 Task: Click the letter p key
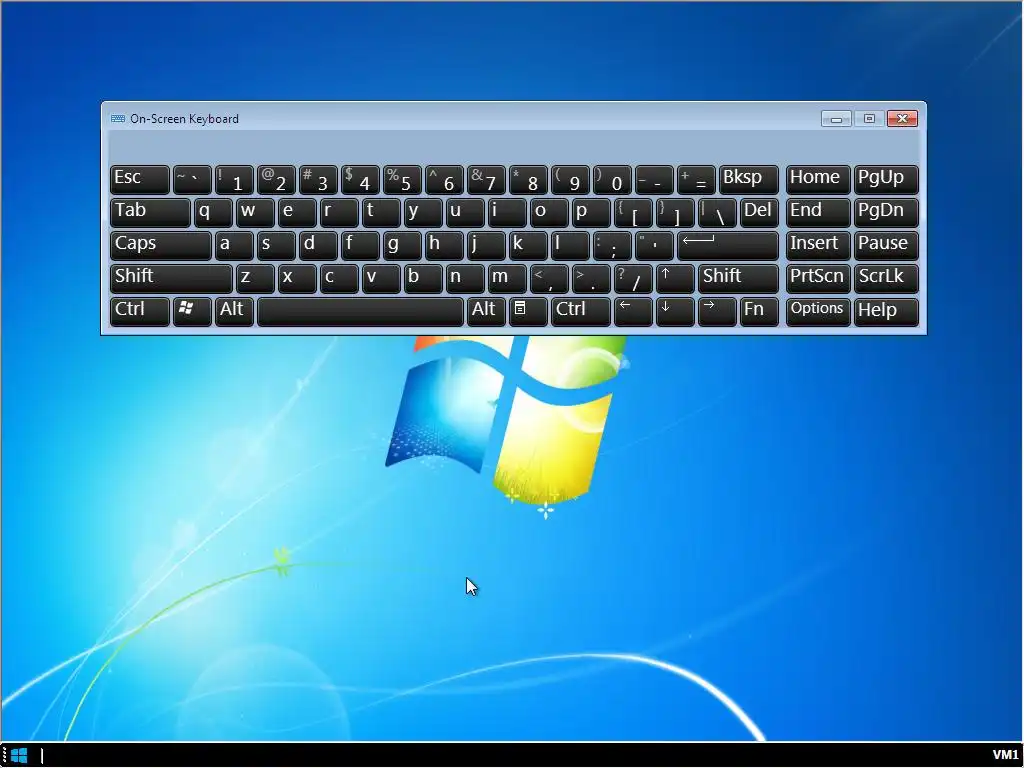(x=591, y=213)
